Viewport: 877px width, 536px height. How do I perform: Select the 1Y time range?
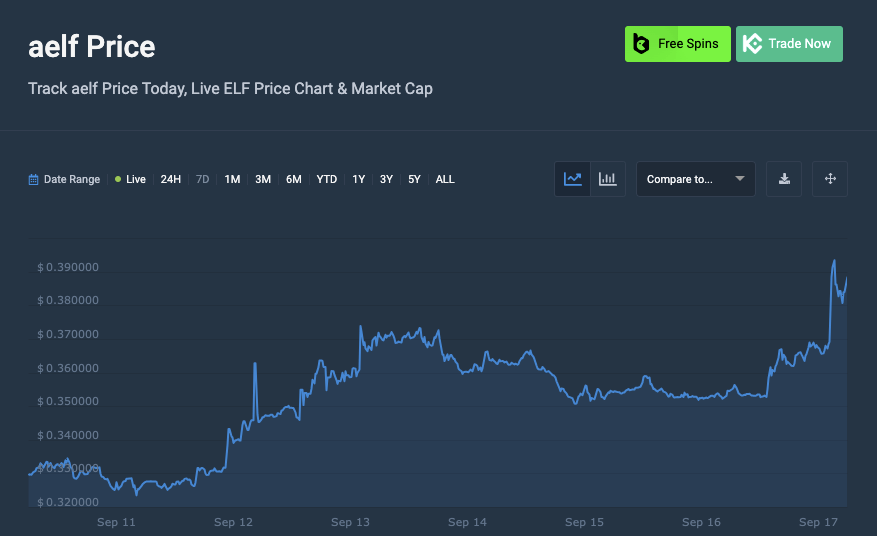pos(359,180)
